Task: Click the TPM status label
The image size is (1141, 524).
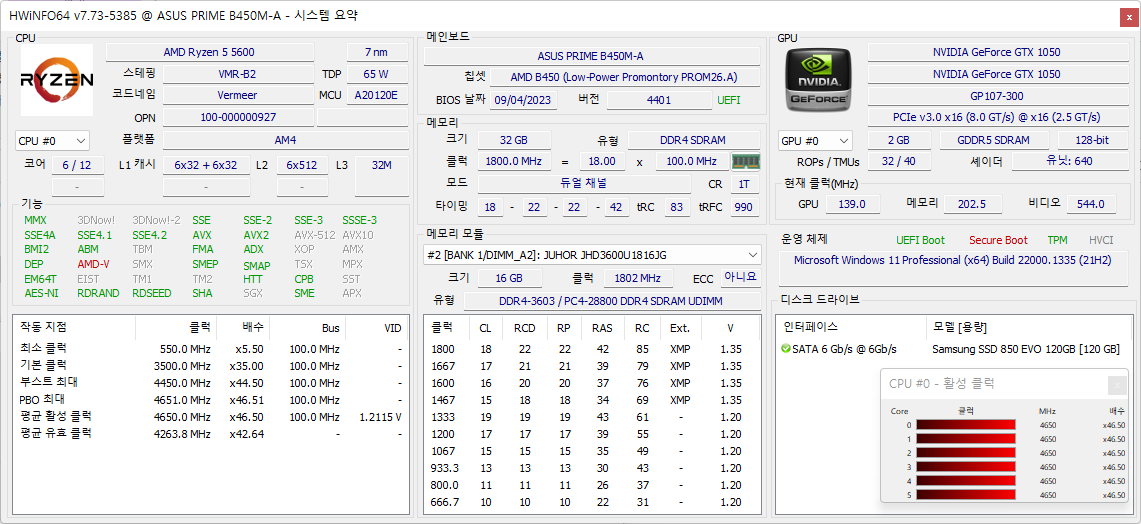Action: tap(1057, 240)
